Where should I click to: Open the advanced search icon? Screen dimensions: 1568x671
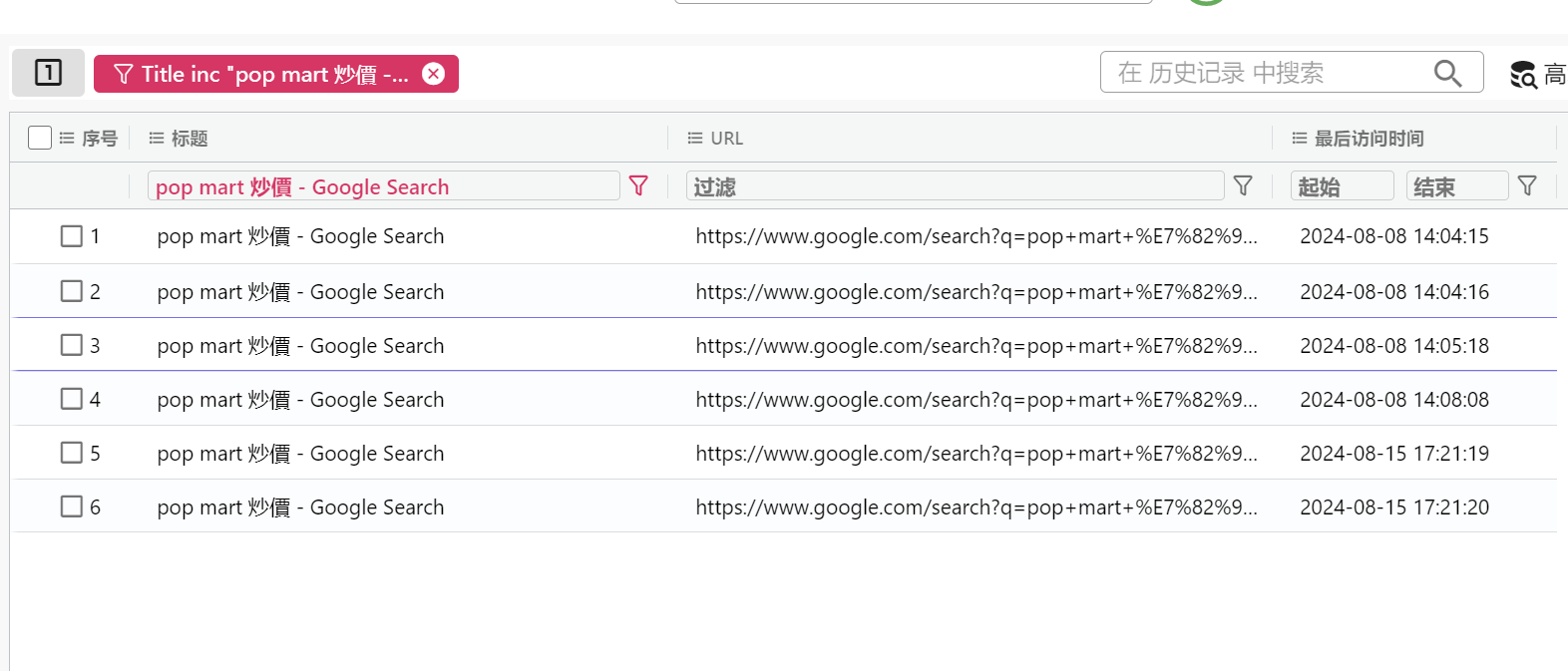pyautogui.click(x=1523, y=75)
